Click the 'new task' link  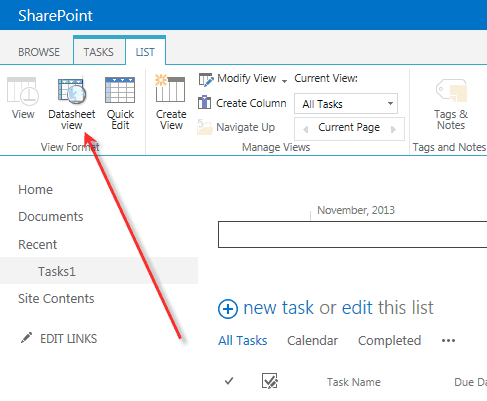(x=279, y=307)
